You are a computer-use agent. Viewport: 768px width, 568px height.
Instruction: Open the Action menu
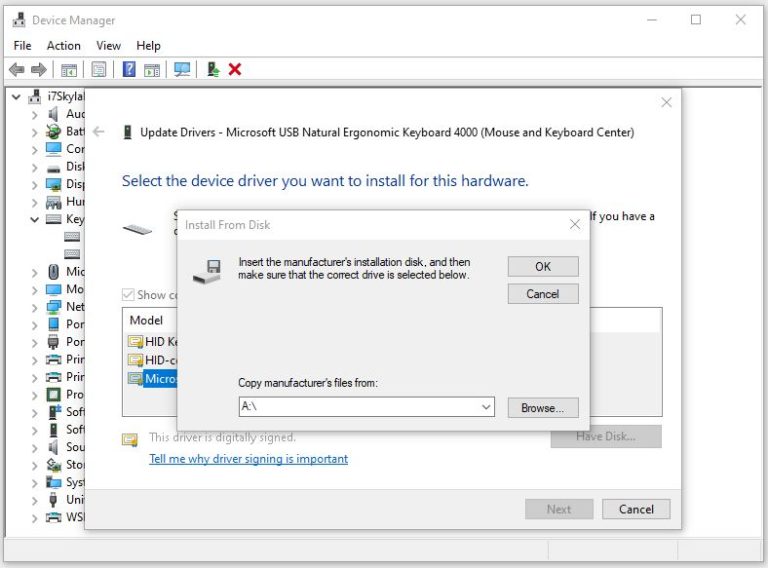pyautogui.click(x=64, y=46)
